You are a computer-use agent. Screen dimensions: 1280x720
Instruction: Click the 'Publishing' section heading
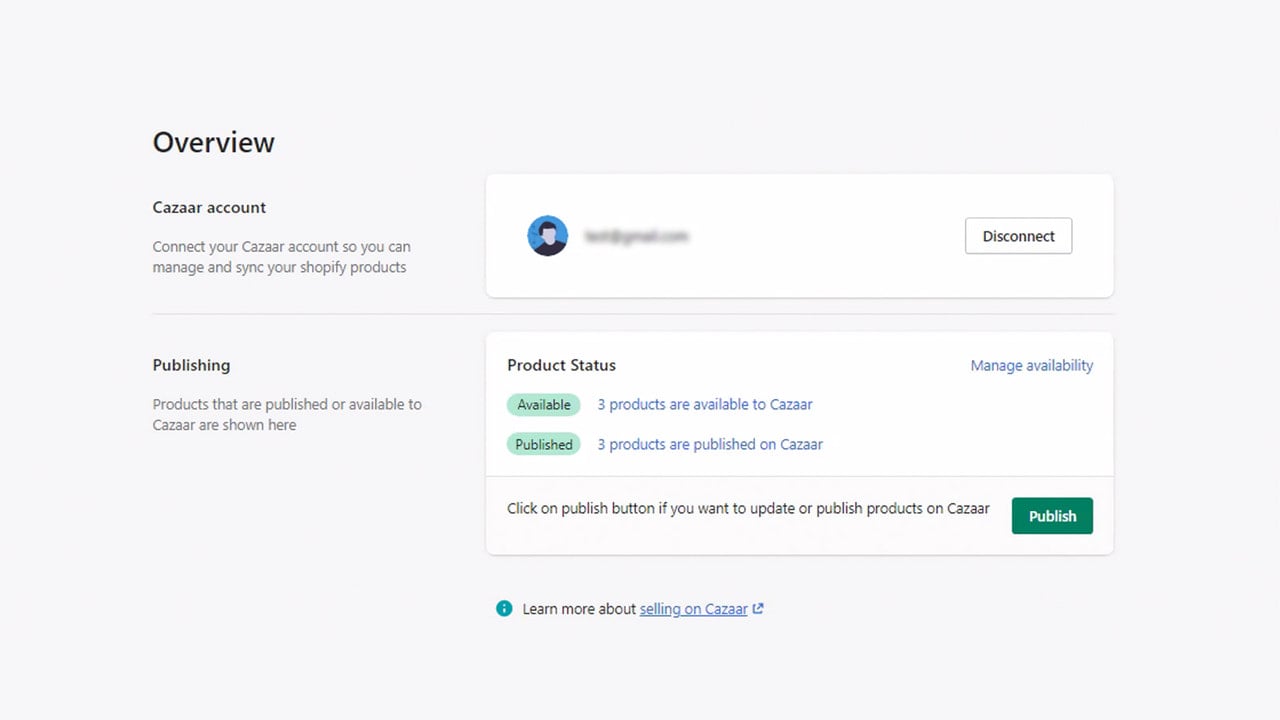click(x=191, y=365)
